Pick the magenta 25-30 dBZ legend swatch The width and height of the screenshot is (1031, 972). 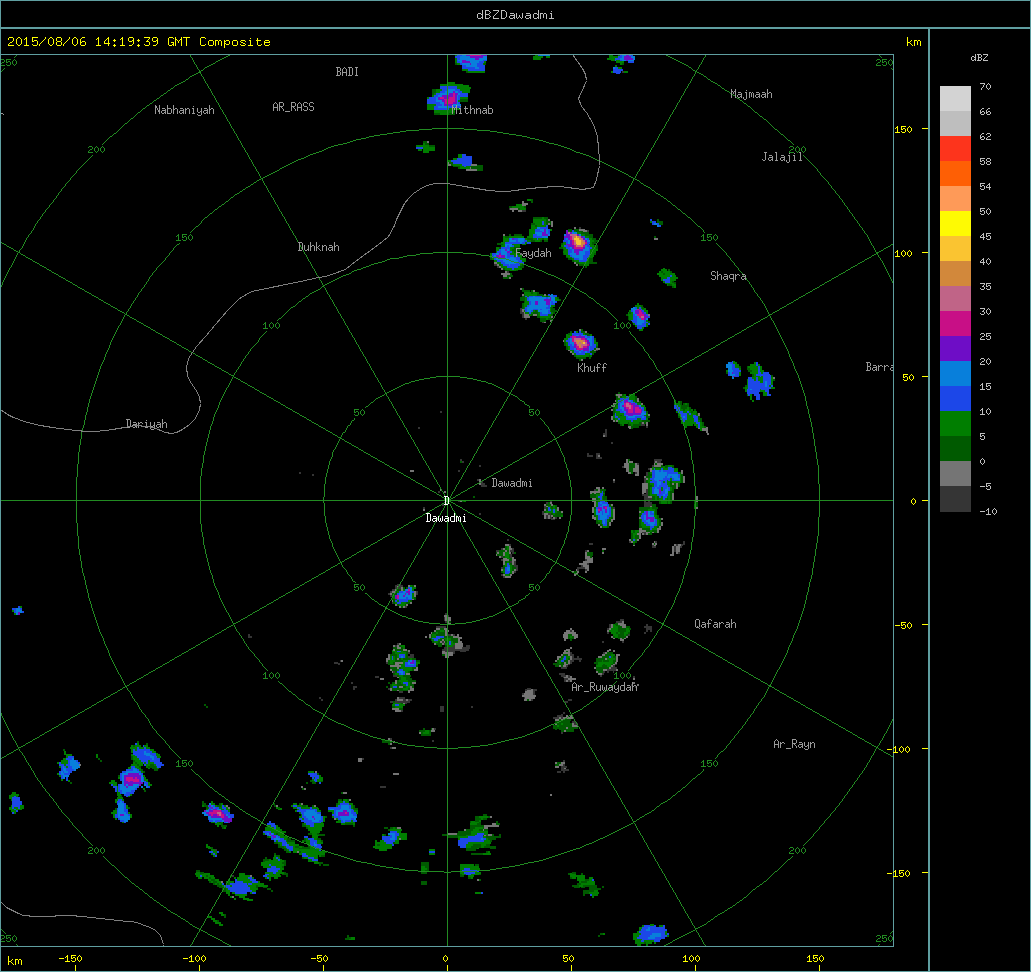coord(955,323)
